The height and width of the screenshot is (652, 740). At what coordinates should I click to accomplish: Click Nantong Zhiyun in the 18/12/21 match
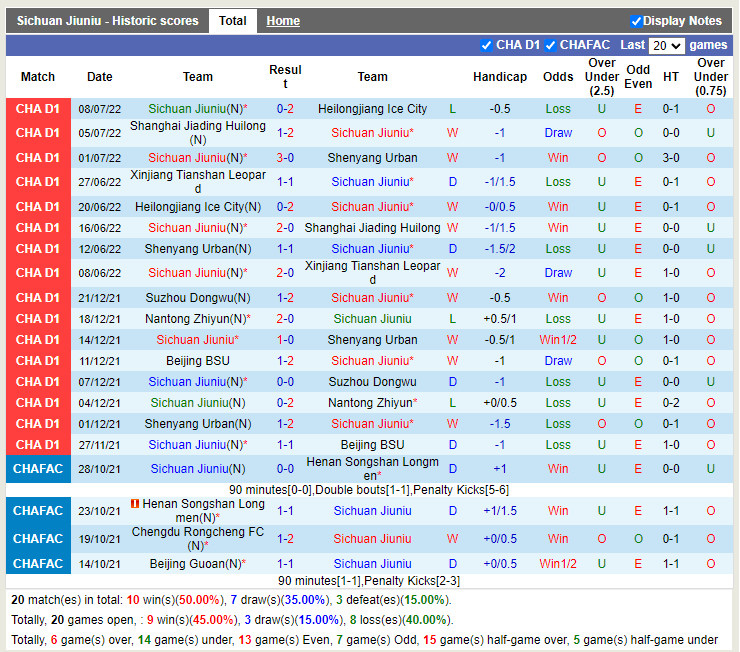195,319
